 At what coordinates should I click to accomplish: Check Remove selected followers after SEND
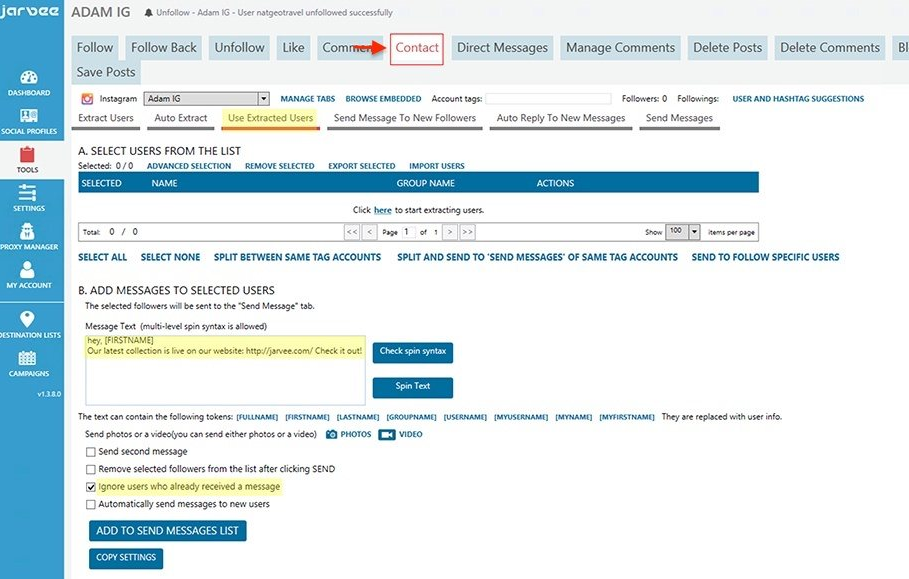coord(90,469)
